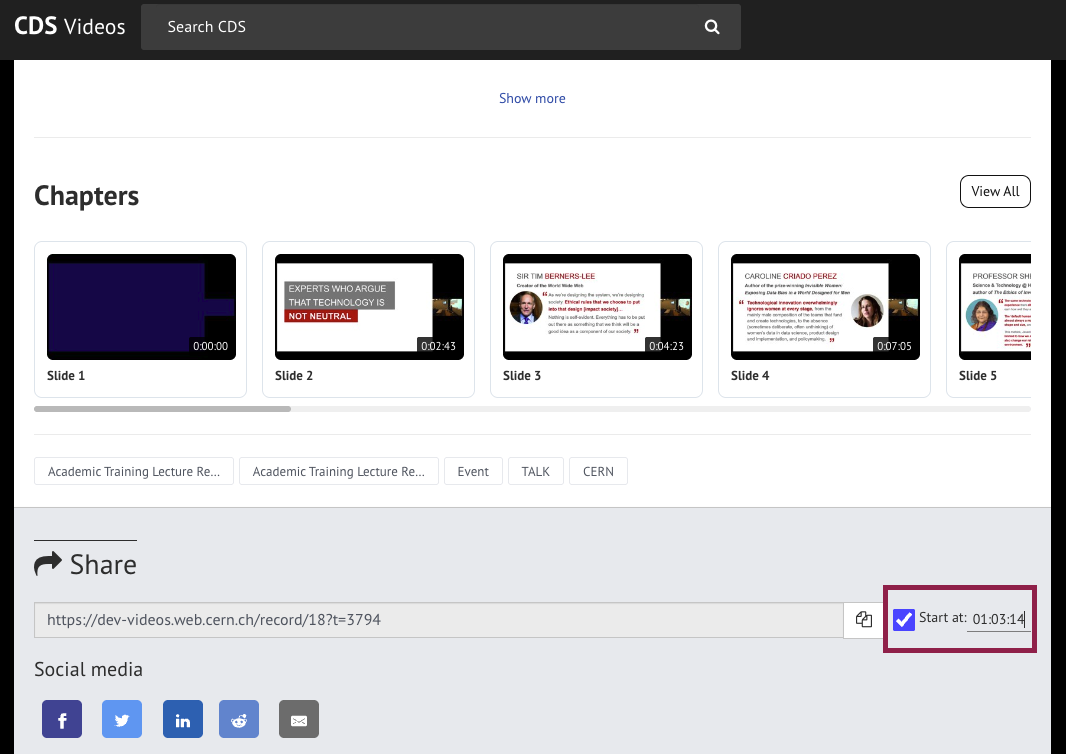Click the Search CDS input field
Screen dimensions: 1066x754
(x=420, y=27)
